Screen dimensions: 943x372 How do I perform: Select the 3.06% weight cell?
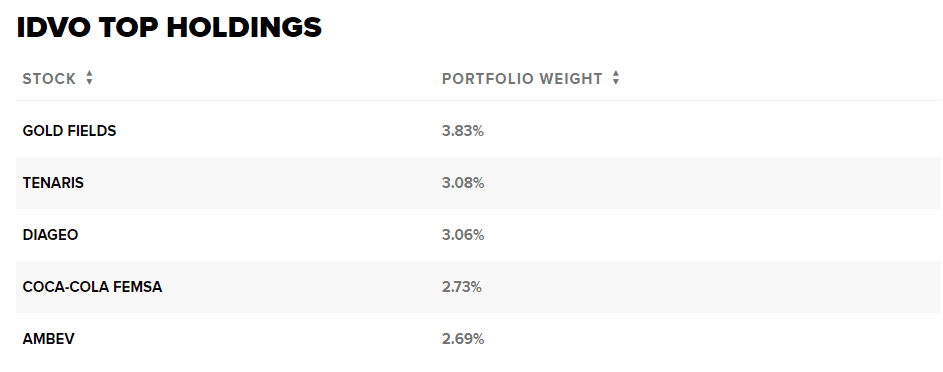pos(462,235)
